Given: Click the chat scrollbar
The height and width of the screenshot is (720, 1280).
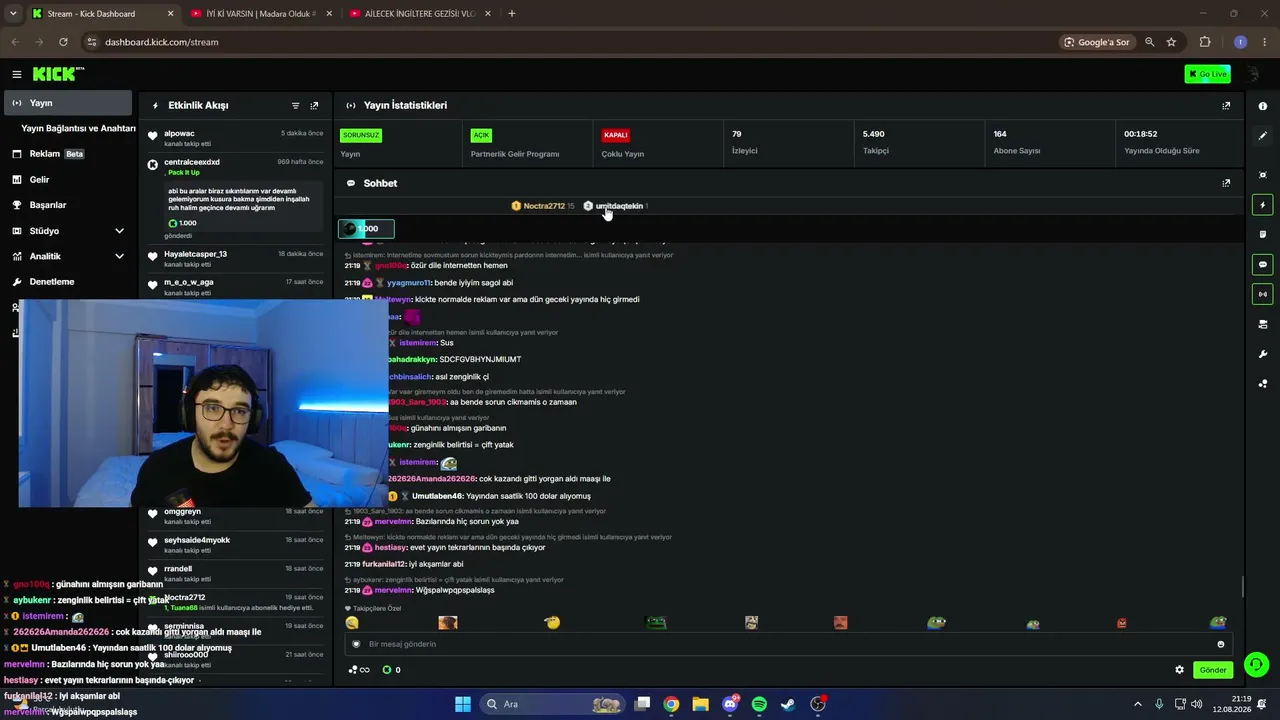Looking at the screenshot, I should click(x=1242, y=587).
